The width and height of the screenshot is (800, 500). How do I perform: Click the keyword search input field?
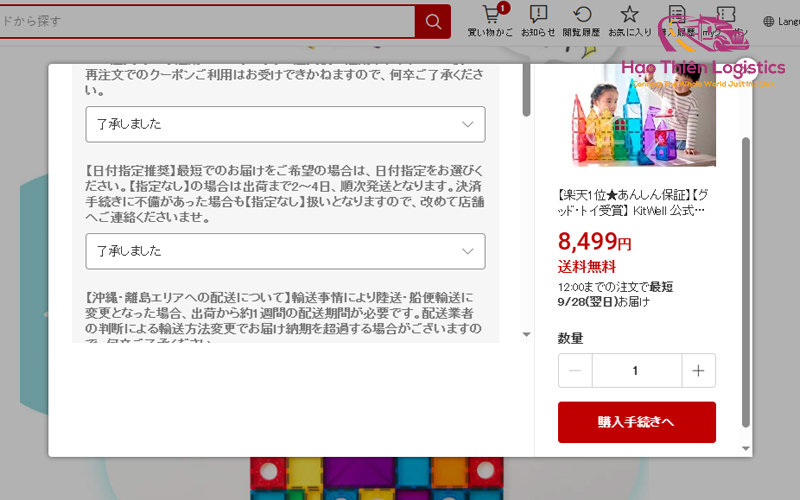click(x=207, y=21)
